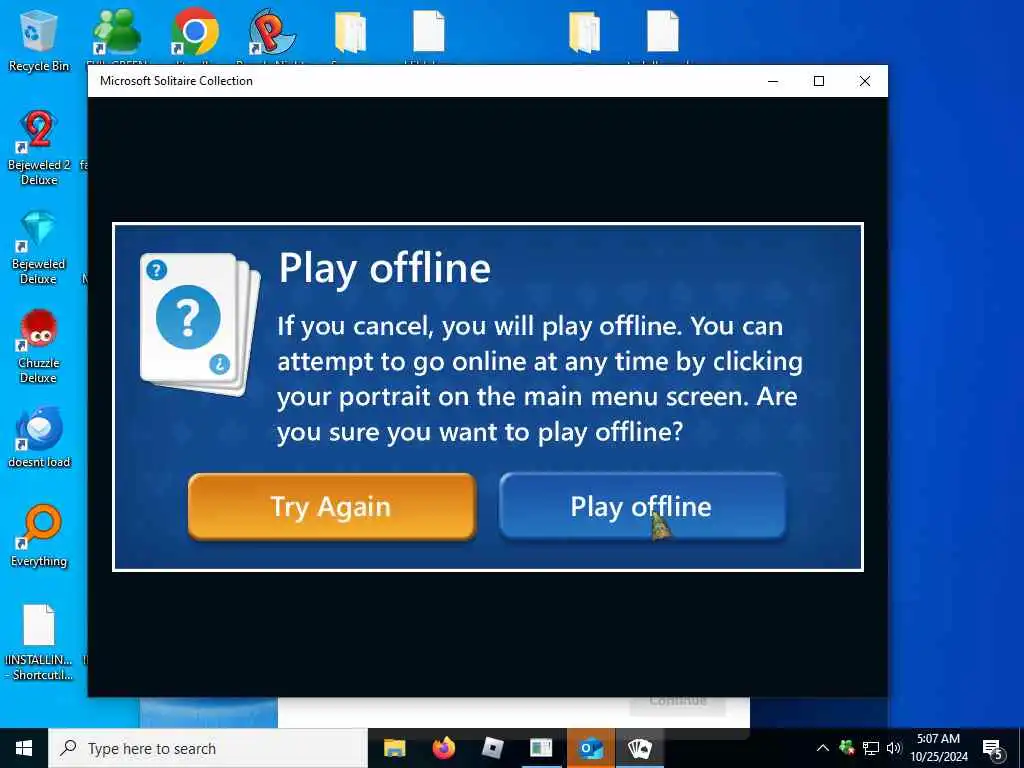Launch Firefox from the taskbar

click(443, 748)
